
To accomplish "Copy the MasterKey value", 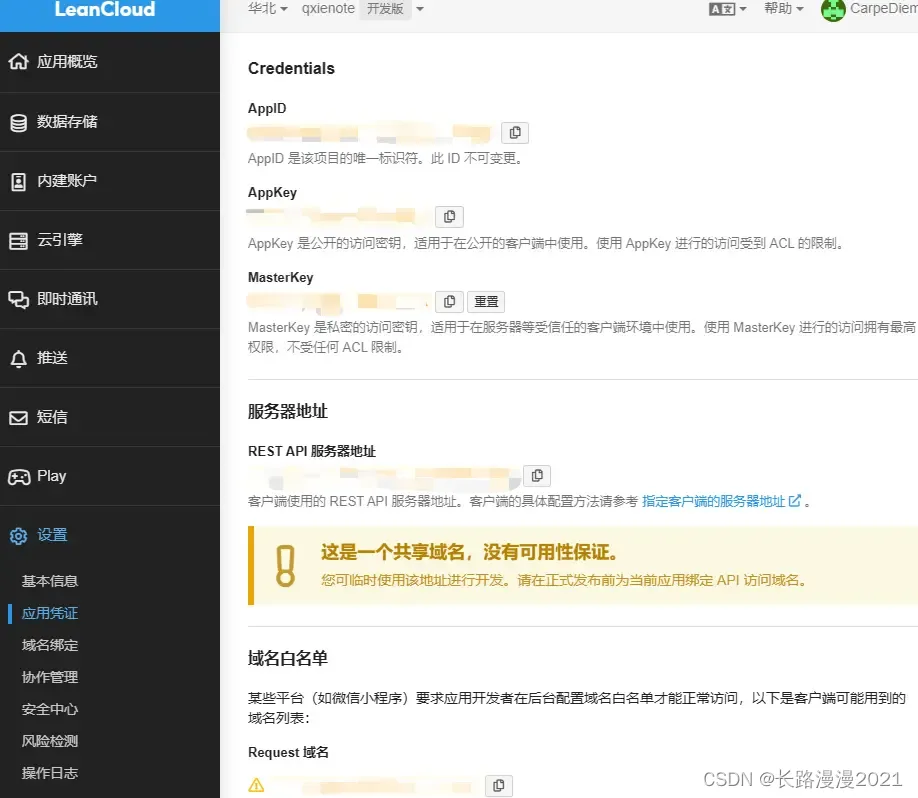I will coord(449,302).
